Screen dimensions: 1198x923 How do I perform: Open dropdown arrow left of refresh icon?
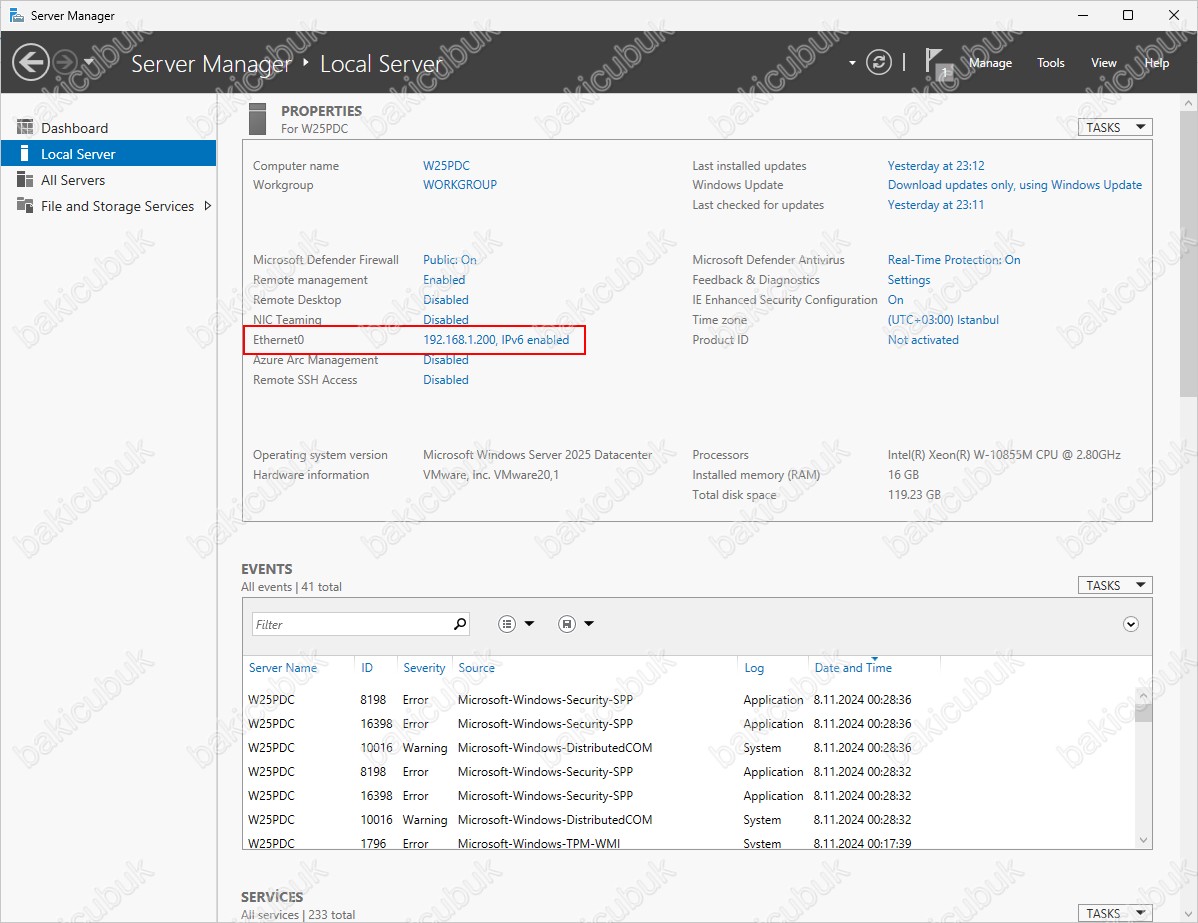pos(852,63)
